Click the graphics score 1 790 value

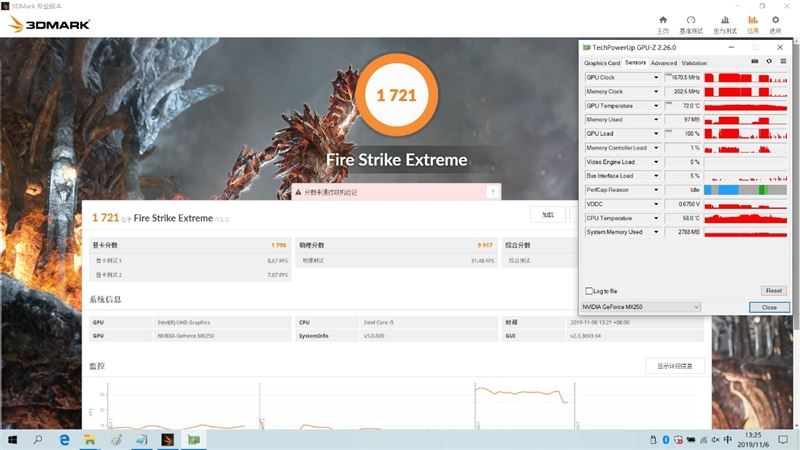279,245
